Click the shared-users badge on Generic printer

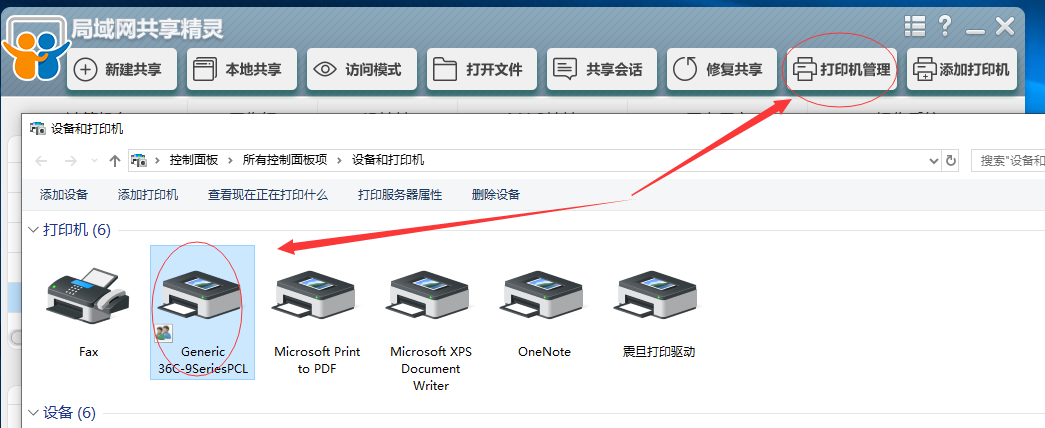(x=164, y=333)
